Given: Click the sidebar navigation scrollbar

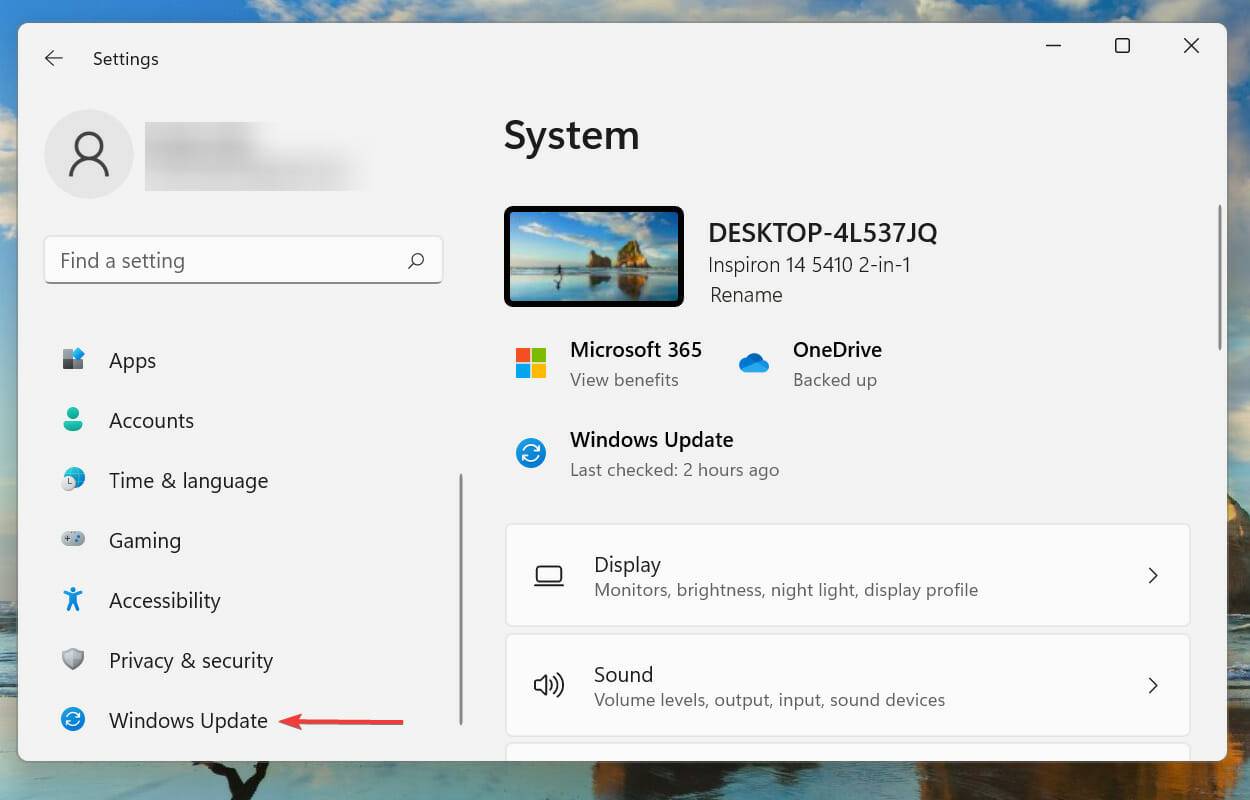Looking at the screenshot, I should point(461,599).
